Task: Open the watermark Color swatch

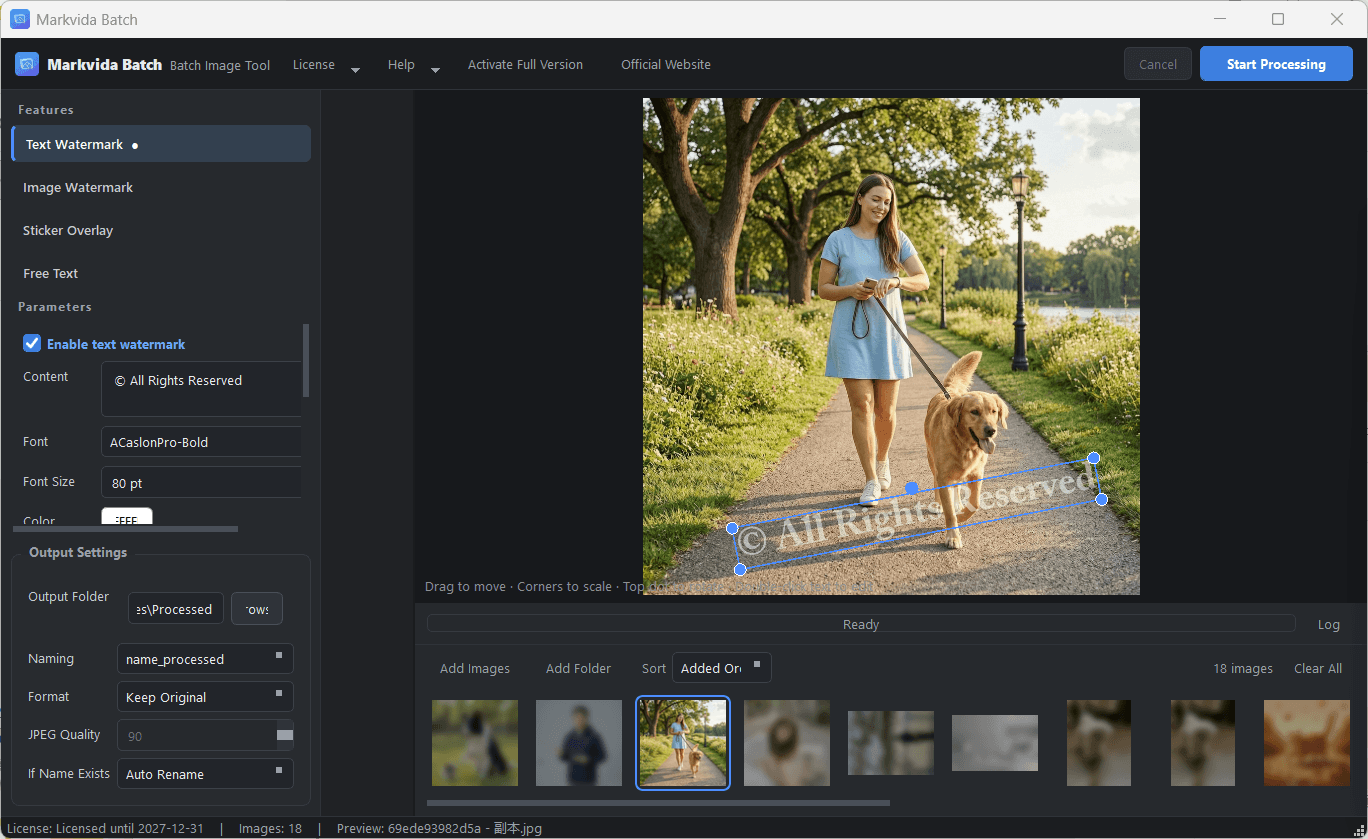Action: click(127, 518)
